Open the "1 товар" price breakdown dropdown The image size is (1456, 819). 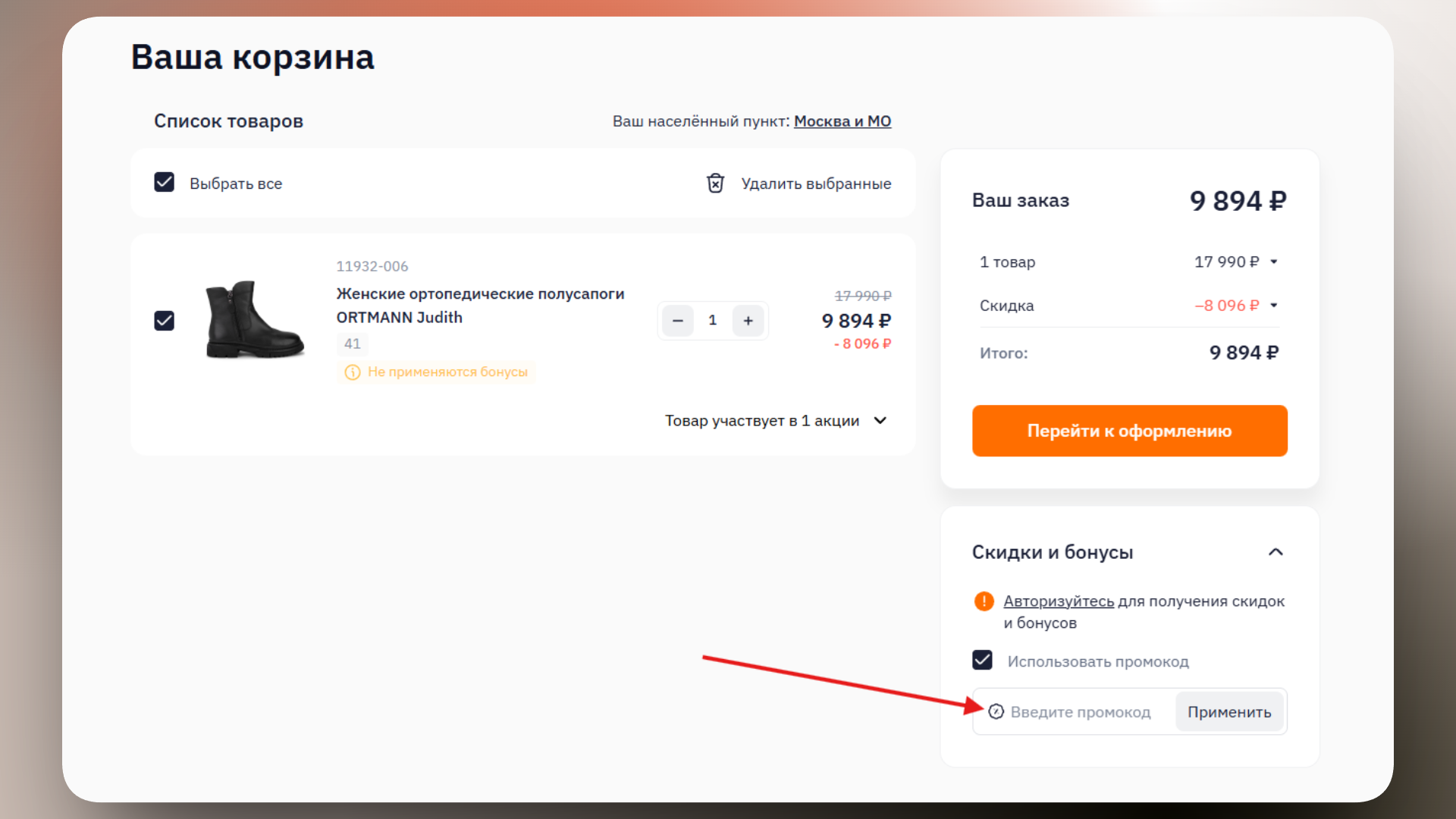click(x=1274, y=262)
